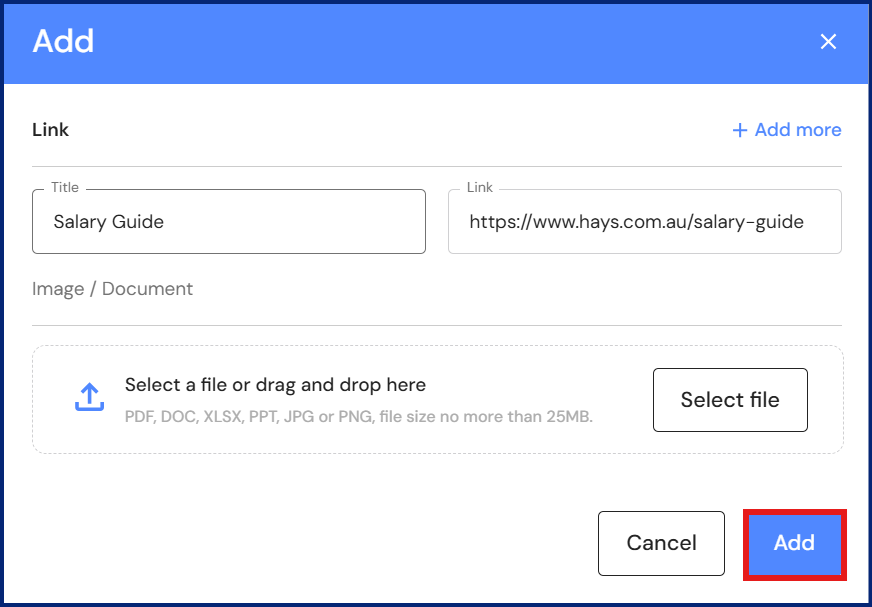This screenshot has width=872, height=607.
Task: Click the divider line below Image / Document
Action: pos(437,325)
